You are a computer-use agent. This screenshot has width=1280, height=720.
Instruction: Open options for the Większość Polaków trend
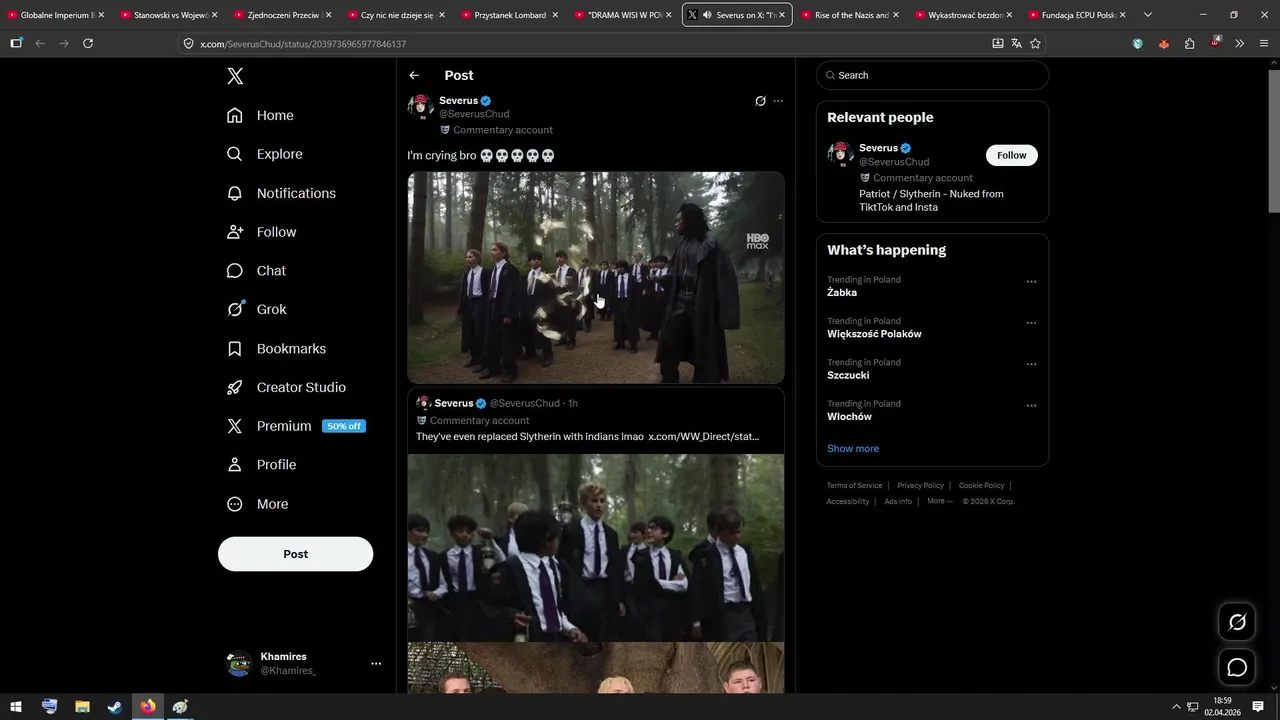click(x=1031, y=323)
